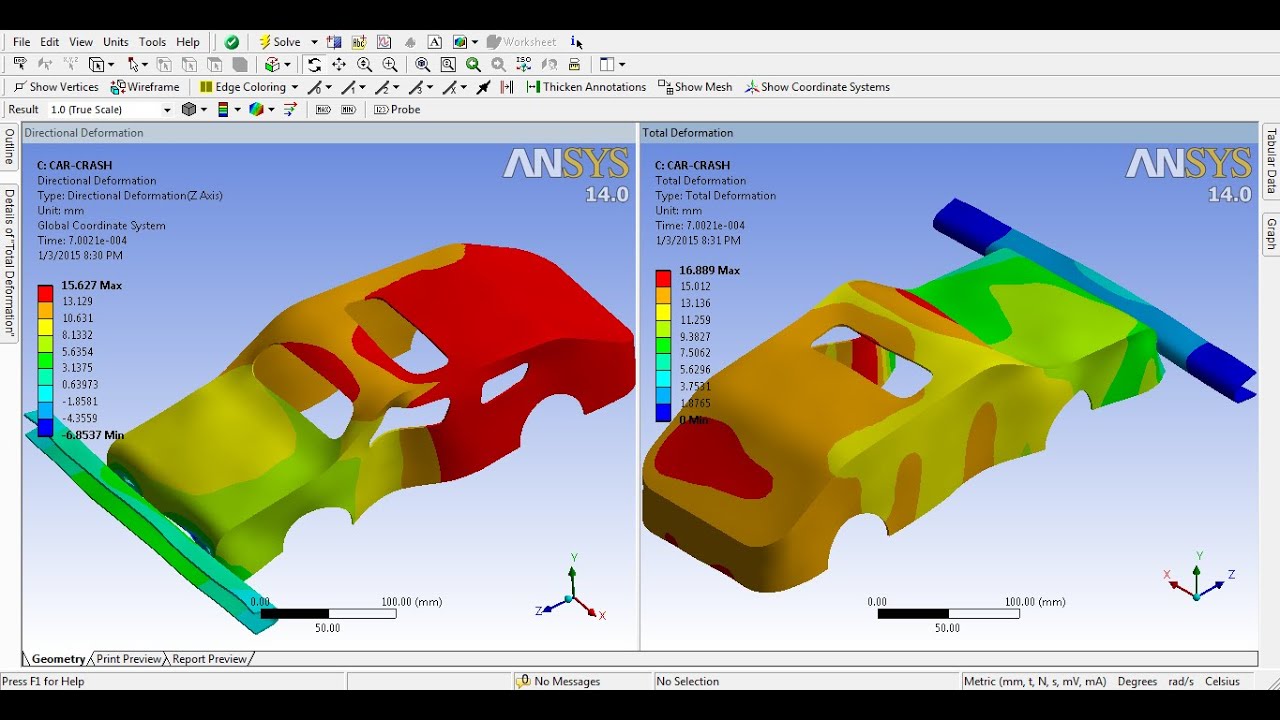The image size is (1280, 720).
Task: Open the viewports layout dropdown
Action: click(x=622, y=64)
